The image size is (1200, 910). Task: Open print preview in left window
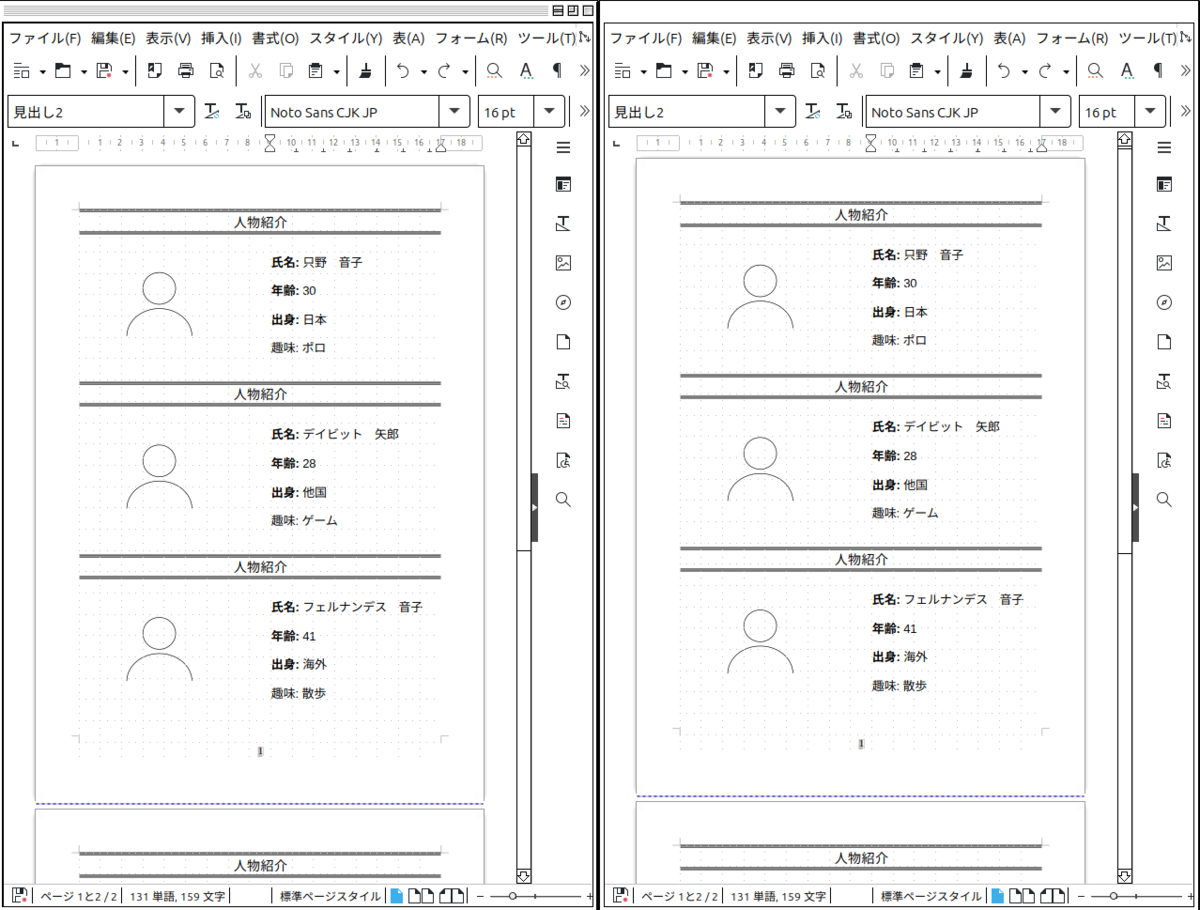(217, 71)
